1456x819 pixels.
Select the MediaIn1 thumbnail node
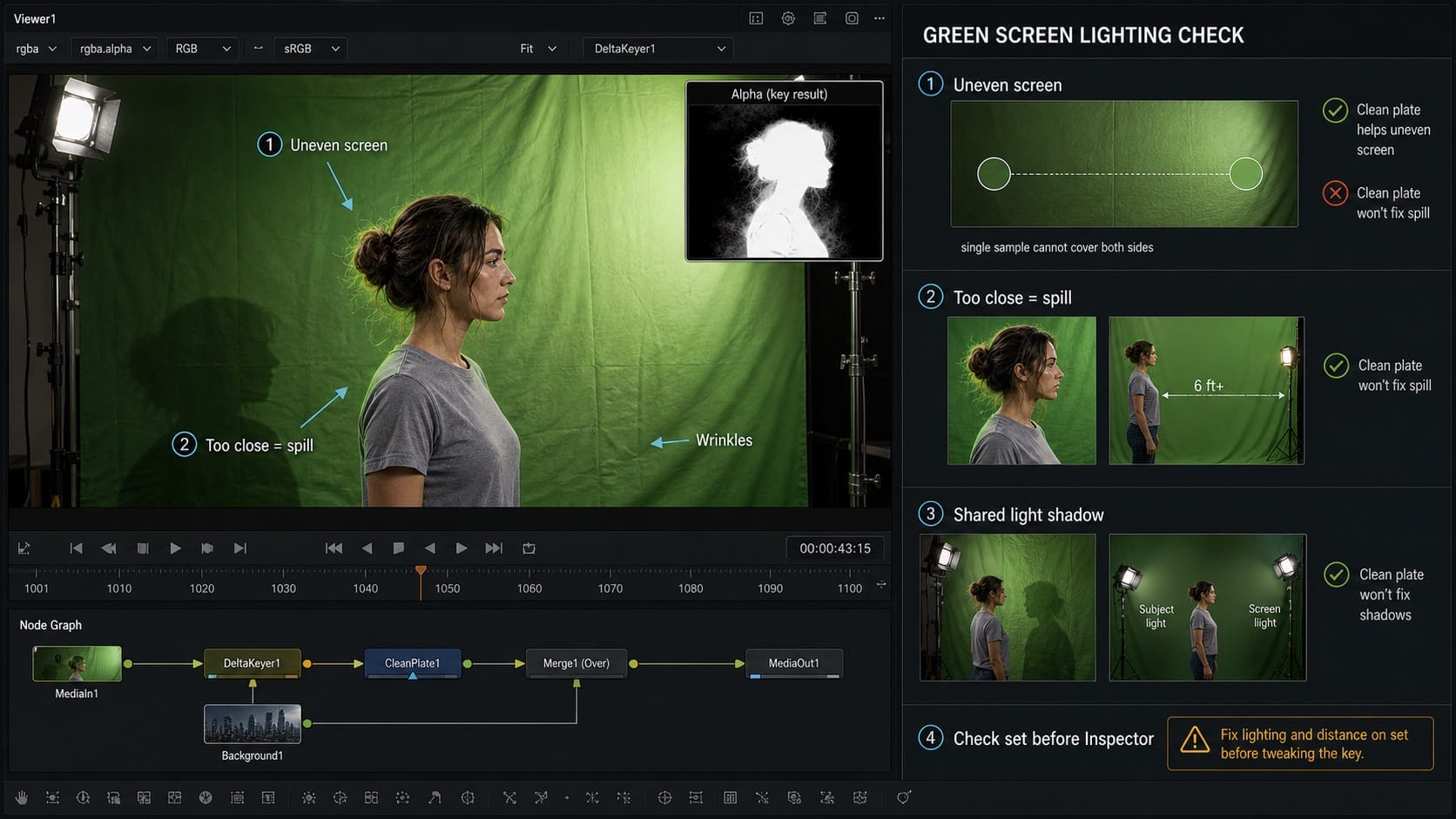coord(77,664)
